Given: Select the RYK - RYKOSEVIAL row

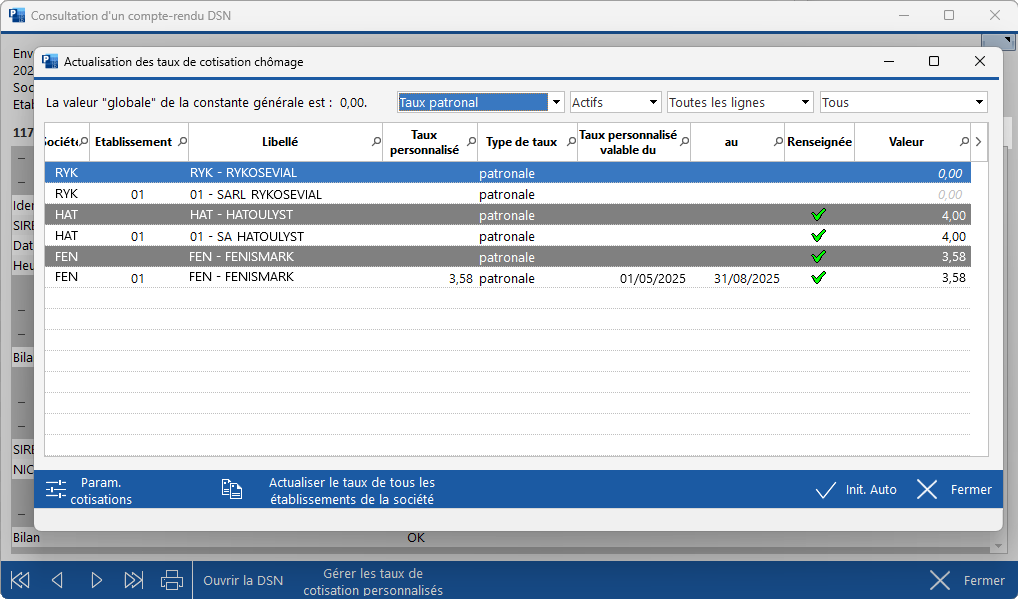Looking at the screenshot, I should point(300,173).
